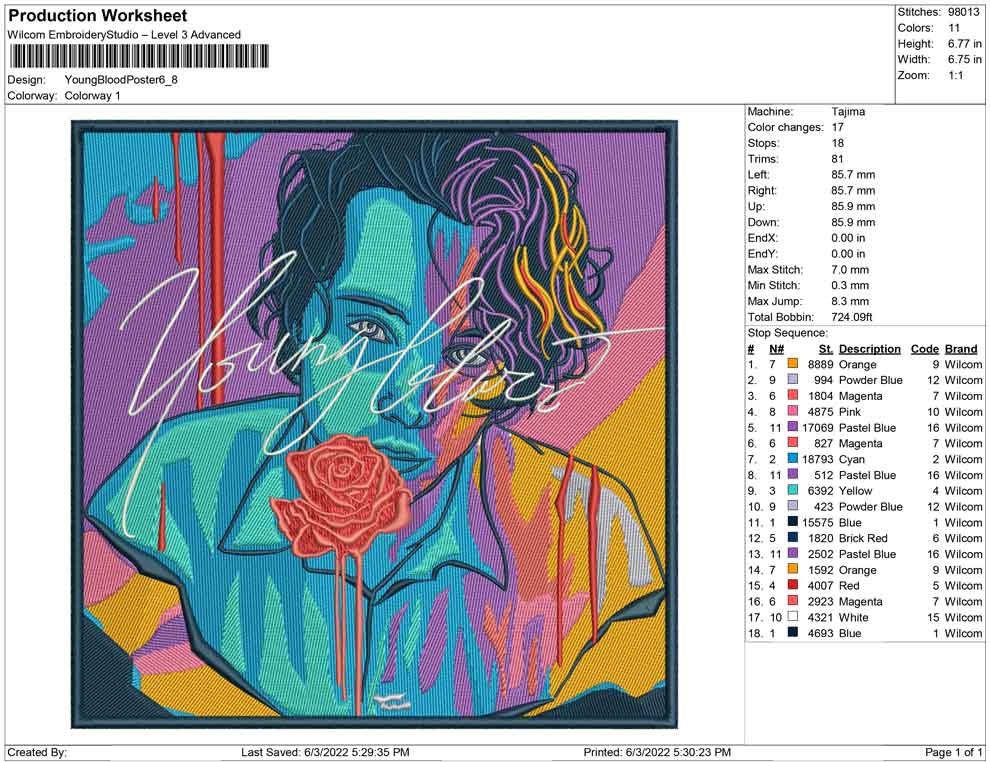This screenshot has height=762, width=990.
Task: Click the 'Printed: 6/3/2022 5:30:23 PM' text
Action: pos(657,752)
